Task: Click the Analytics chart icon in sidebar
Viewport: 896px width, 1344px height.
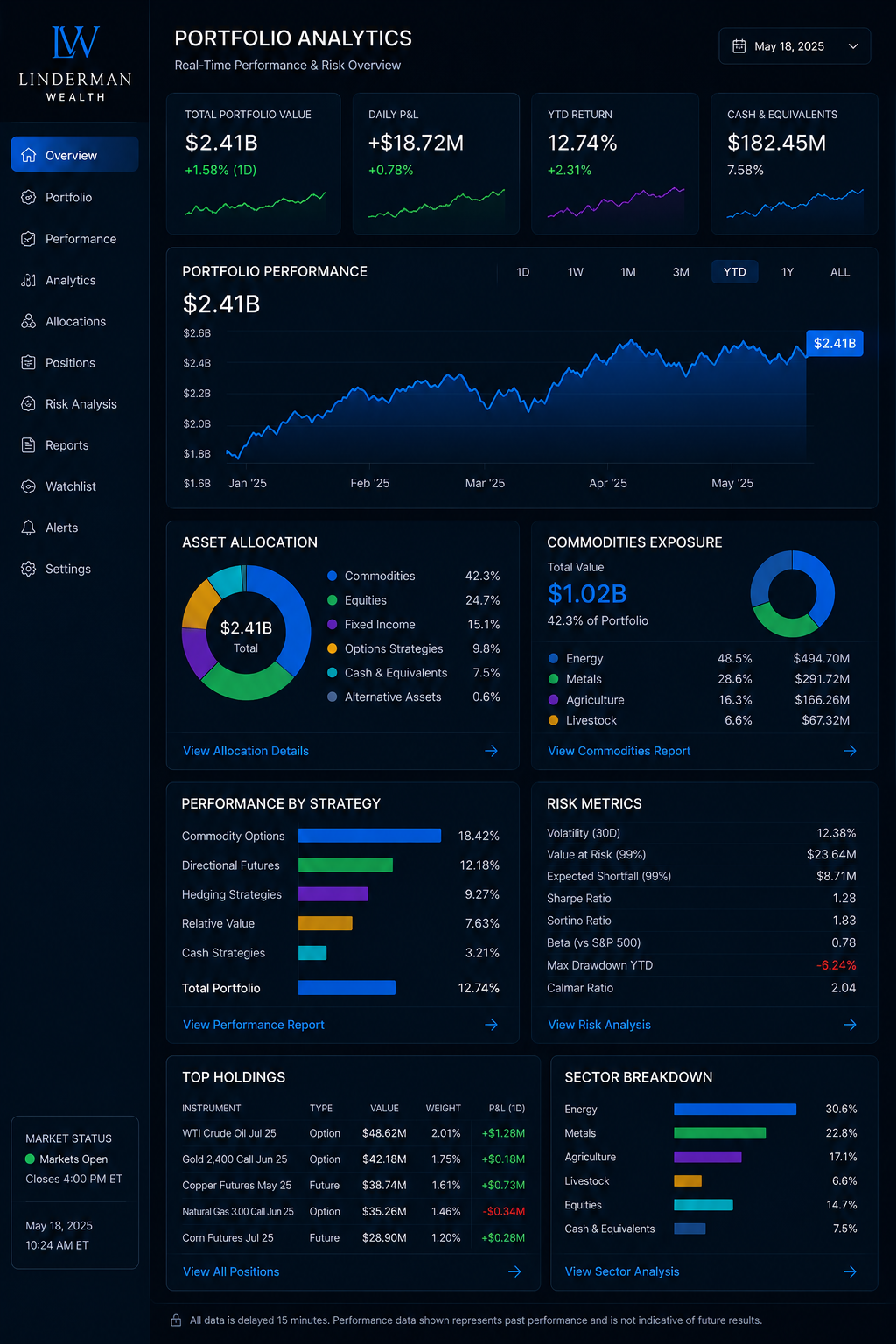Action: coord(29,280)
